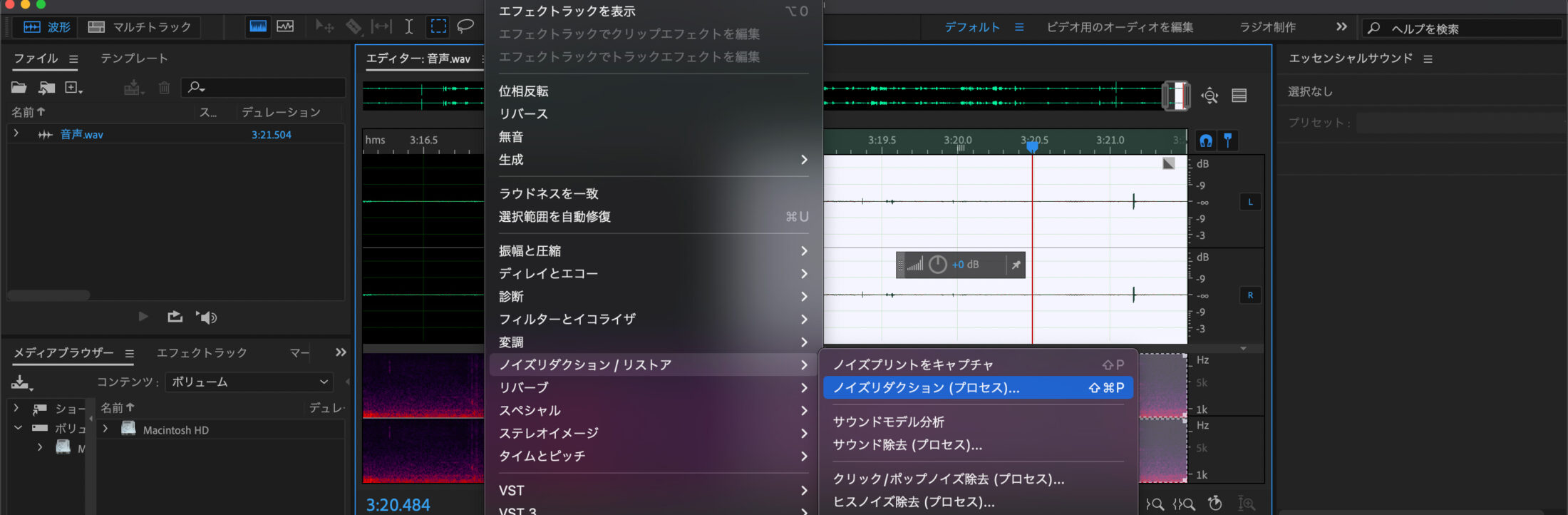
Task: Click the insert into multitrack icon
Action: [x=133, y=88]
